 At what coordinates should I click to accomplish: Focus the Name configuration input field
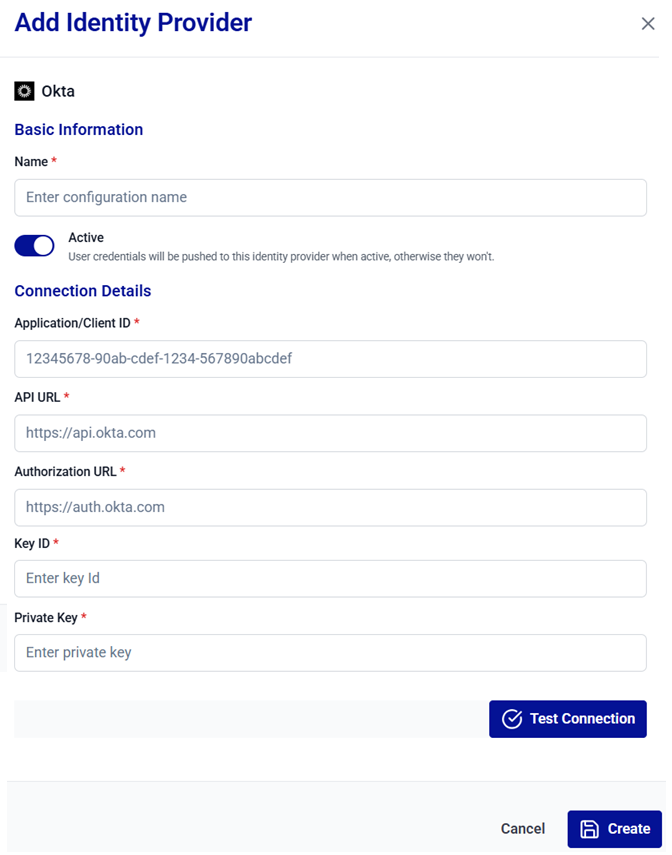pyautogui.click(x=330, y=198)
